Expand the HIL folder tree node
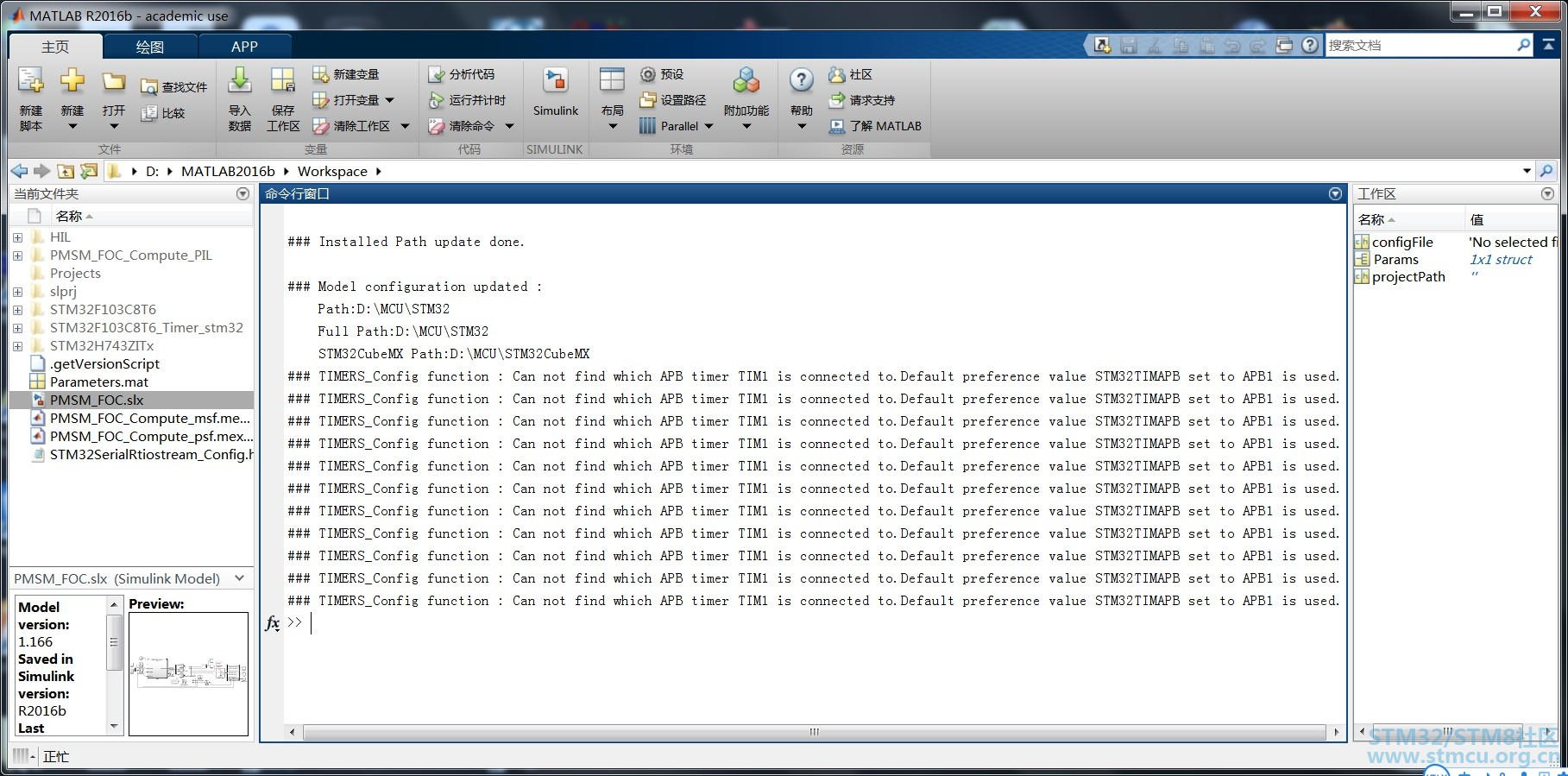 click(17, 237)
